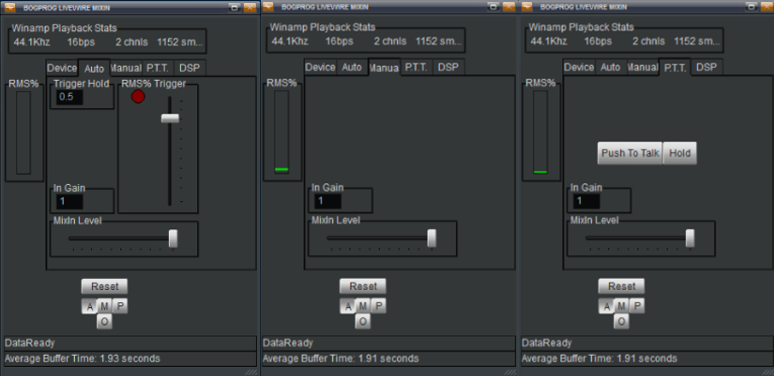
Task: Click the RMS% level meter in left window
Action: click(x=23, y=132)
